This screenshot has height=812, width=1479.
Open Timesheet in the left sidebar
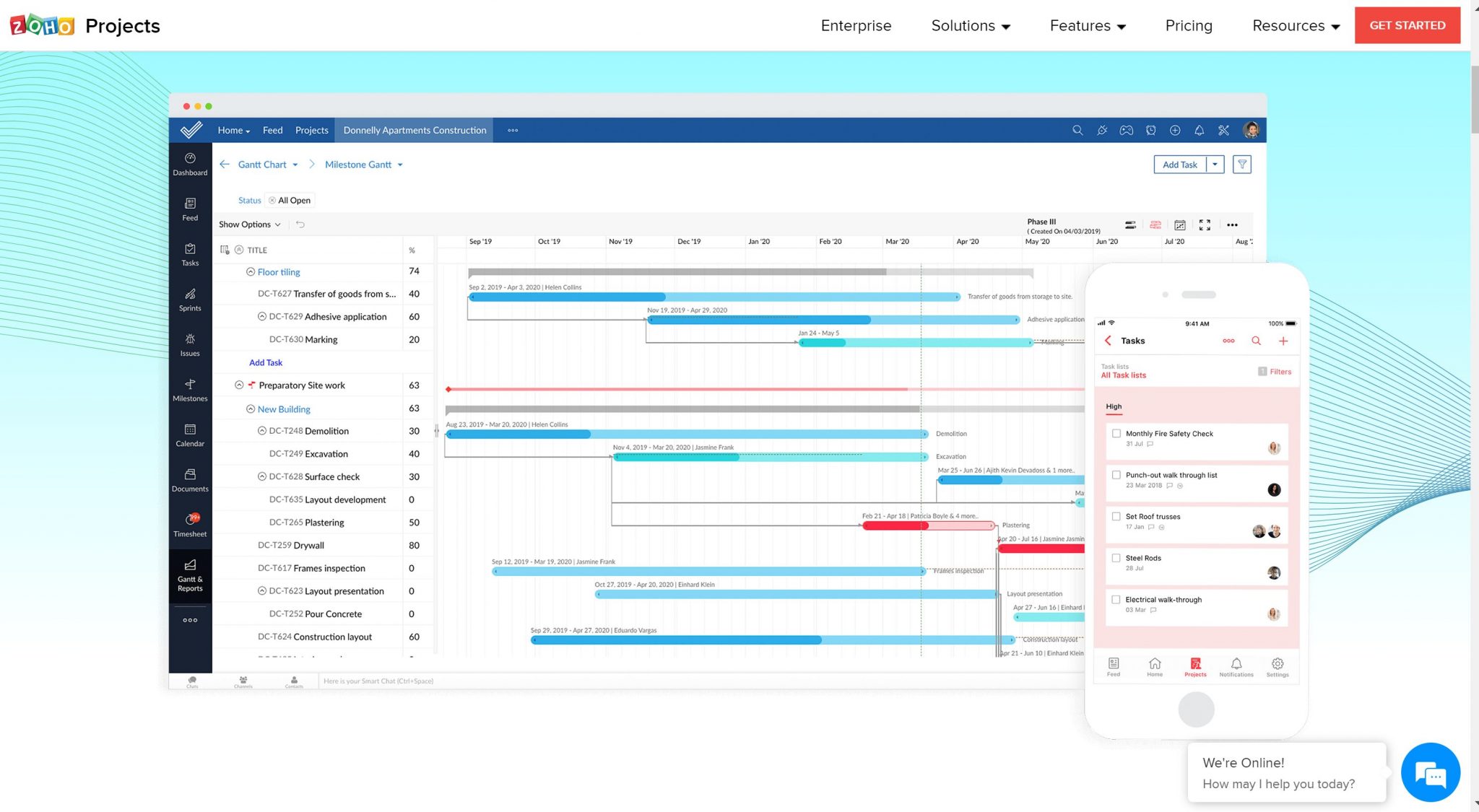coord(190,525)
